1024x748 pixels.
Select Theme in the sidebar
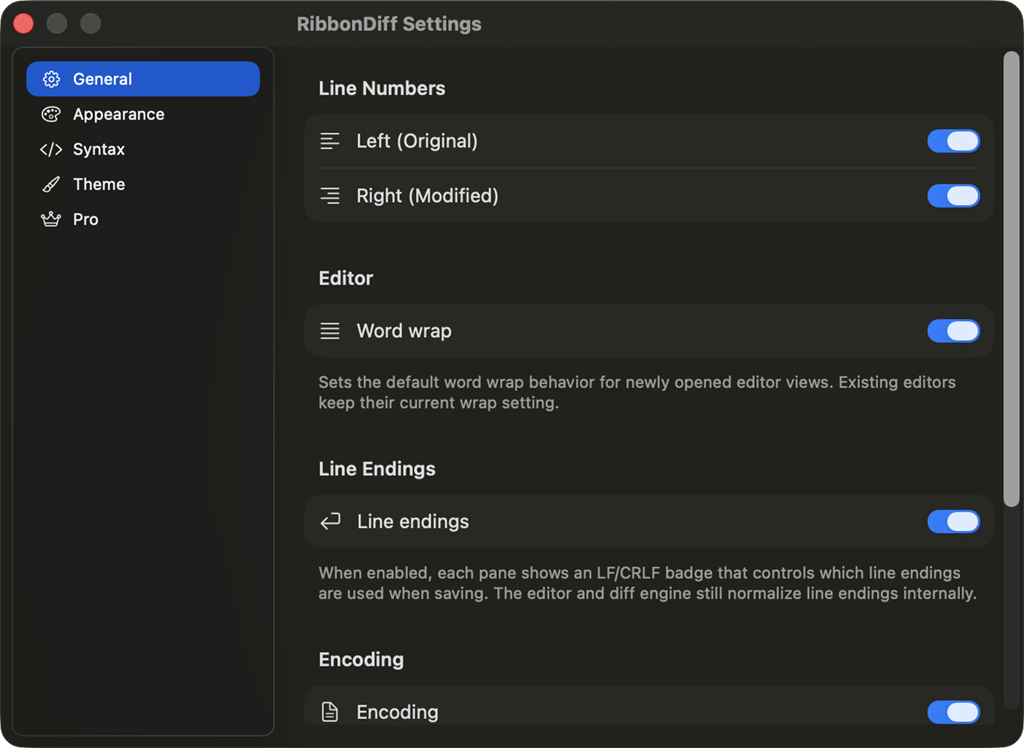coord(99,184)
